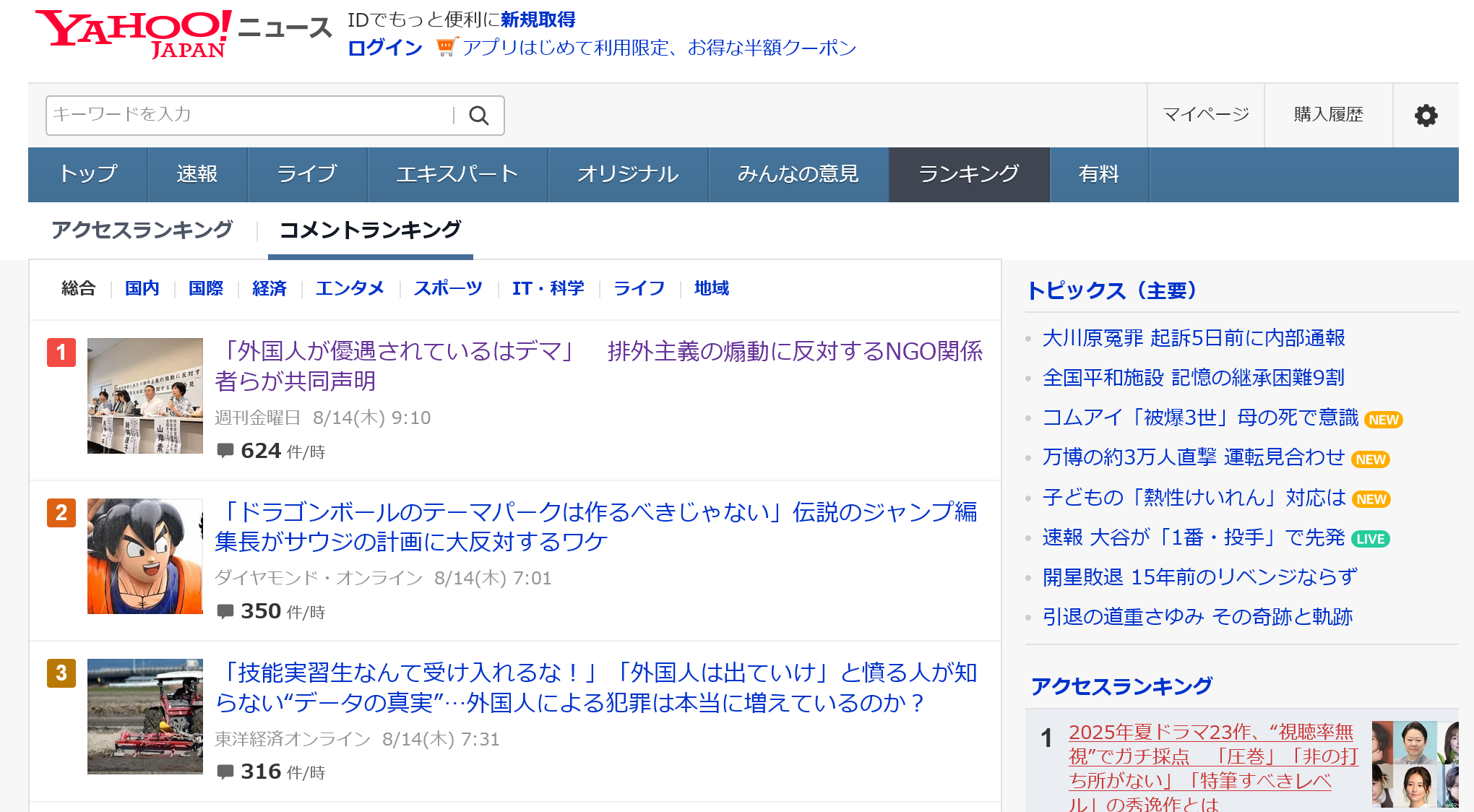
Task: Select the ライフ category filter
Action: click(x=639, y=288)
